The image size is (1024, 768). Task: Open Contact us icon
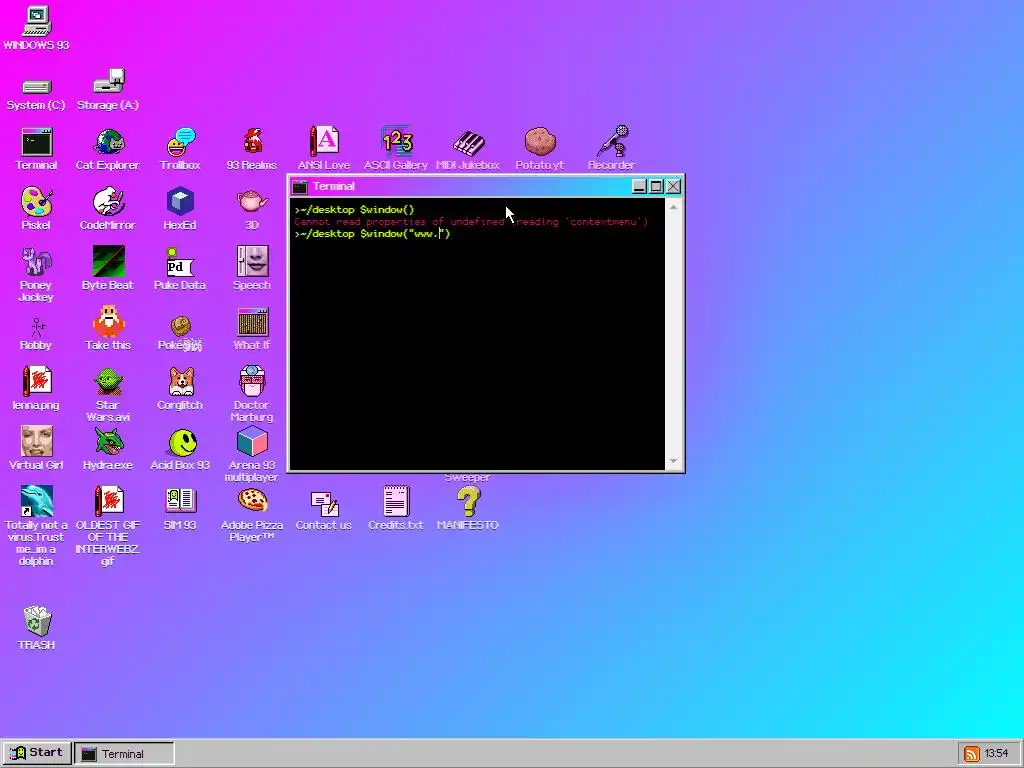point(324,509)
